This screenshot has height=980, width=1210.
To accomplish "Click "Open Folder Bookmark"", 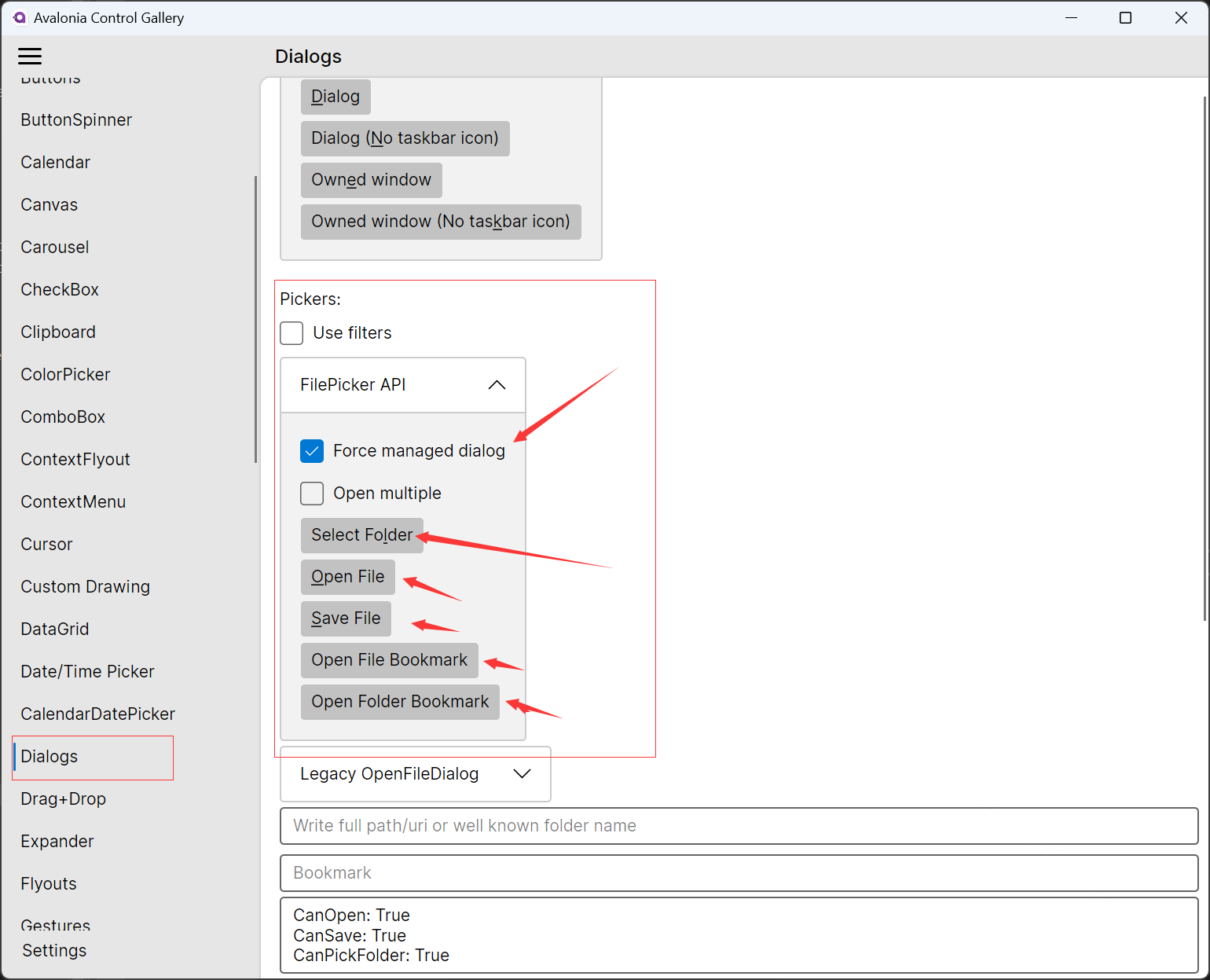I will pos(399,701).
